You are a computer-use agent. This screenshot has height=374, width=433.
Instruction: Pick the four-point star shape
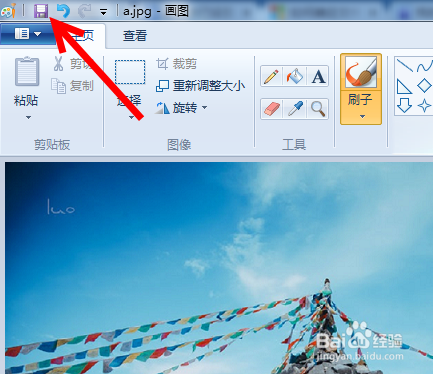pyautogui.click(x=424, y=106)
